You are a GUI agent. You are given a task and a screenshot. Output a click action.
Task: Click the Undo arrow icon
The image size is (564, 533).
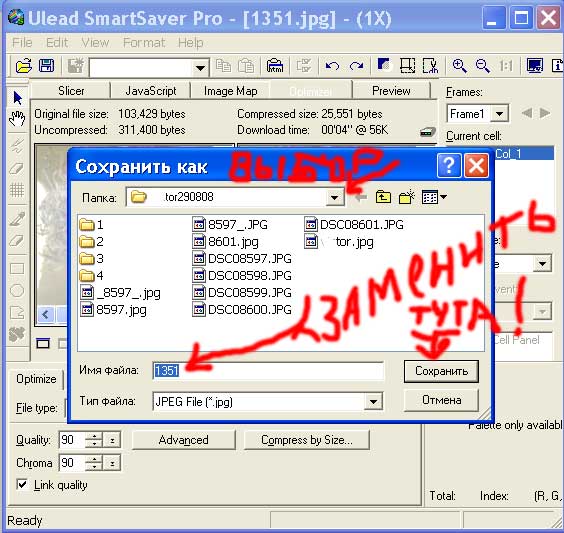coord(332,66)
